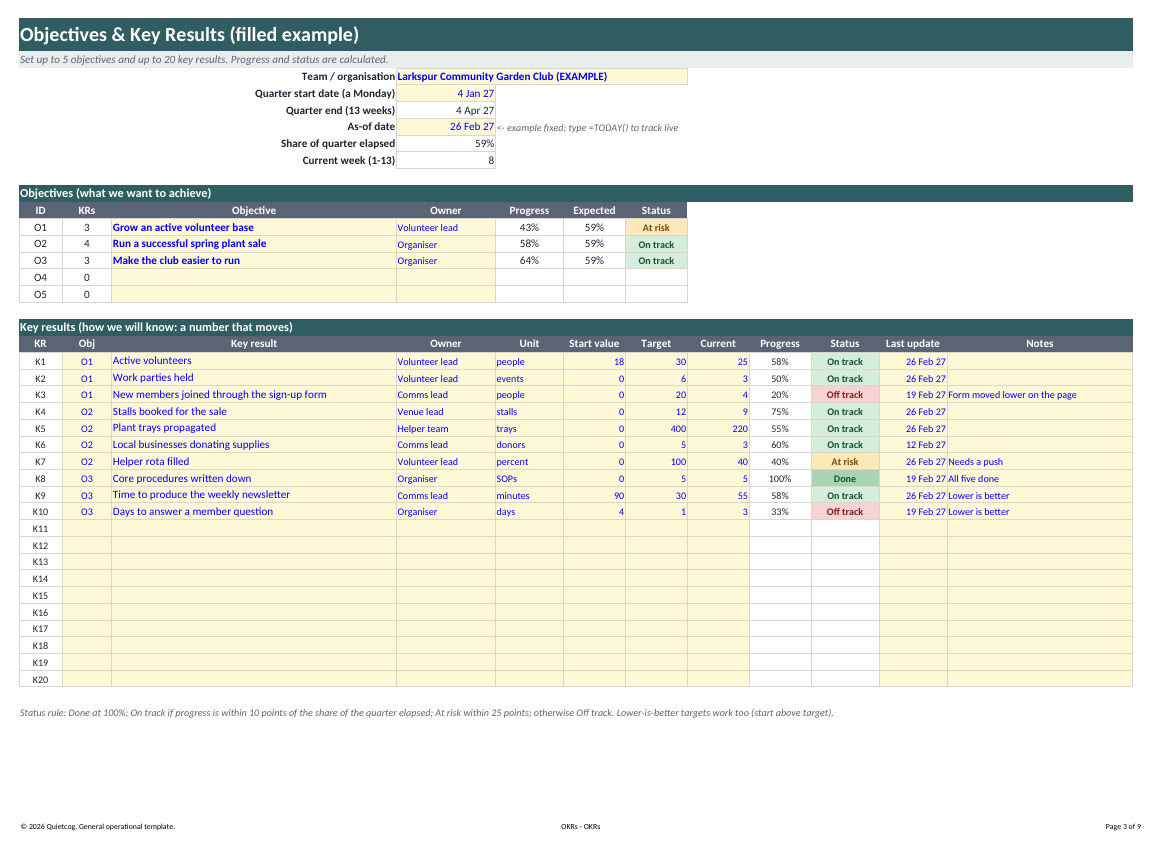Click the Last update column header

[913, 344]
